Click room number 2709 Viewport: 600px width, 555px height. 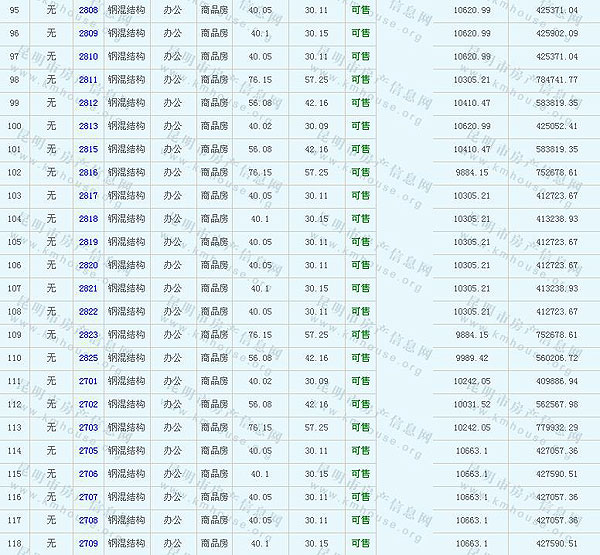(x=88, y=544)
